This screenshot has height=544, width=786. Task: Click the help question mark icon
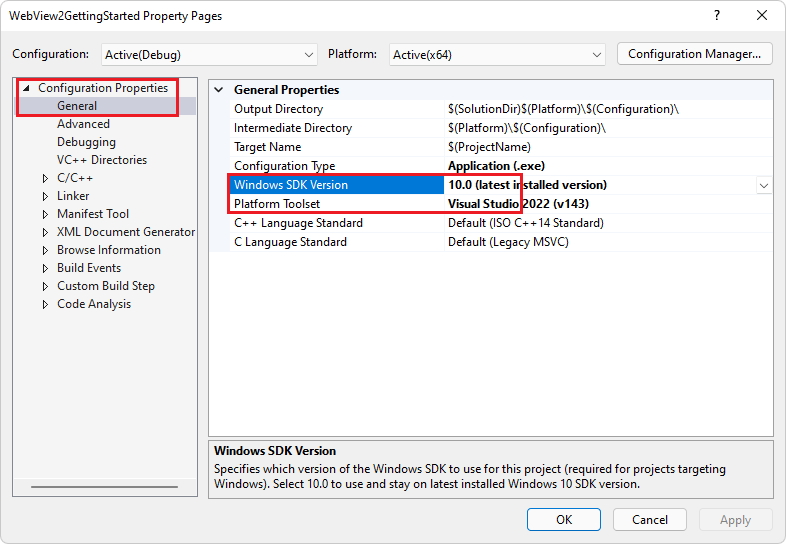click(x=717, y=16)
